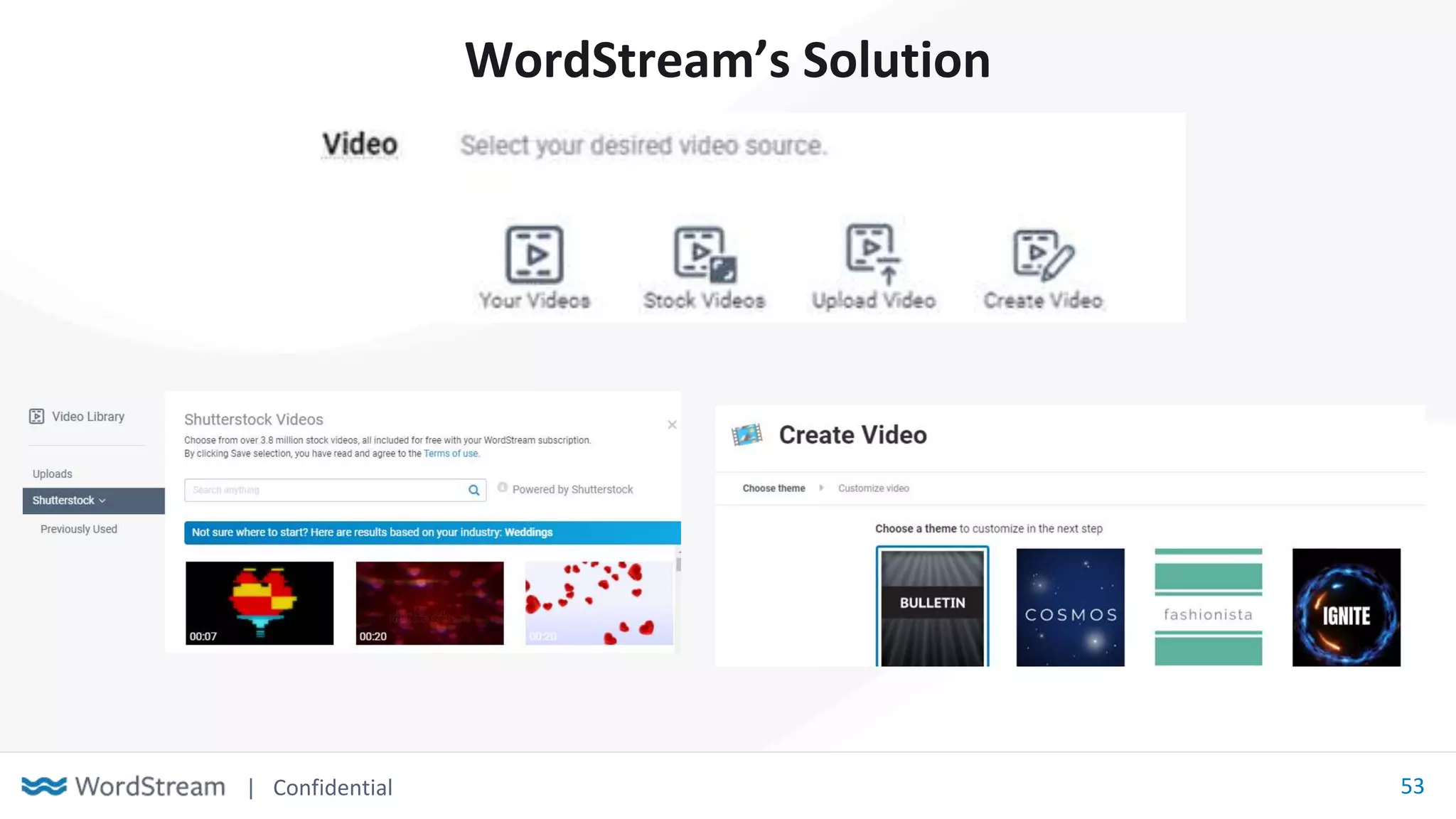Select the pixel heart video thumbnail 00:07
1456x819 pixels.
click(259, 603)
